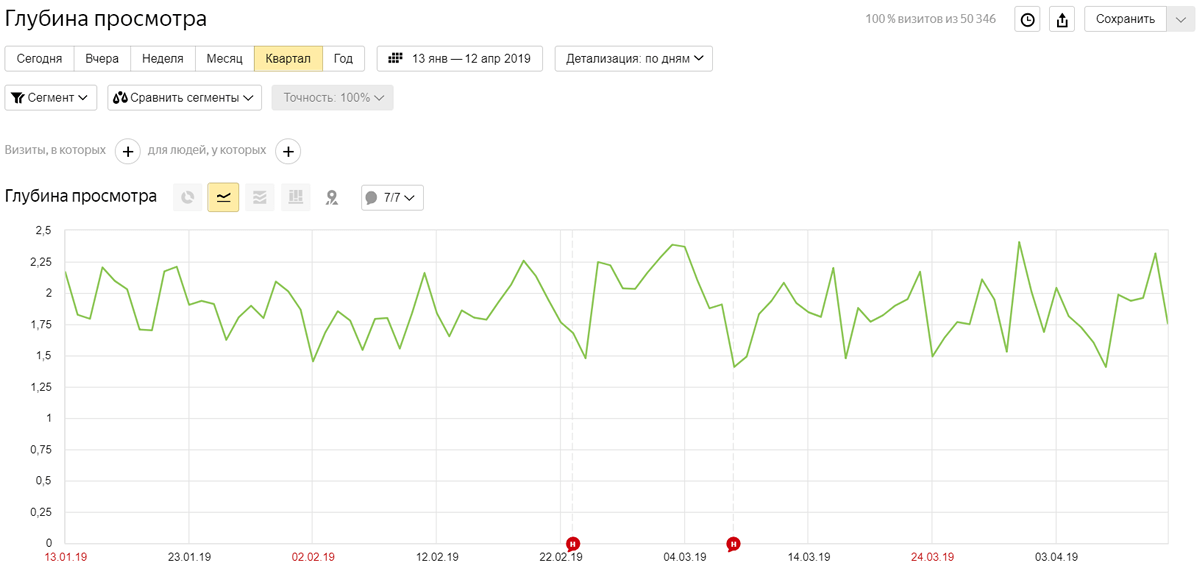The width and height of the screenshot is (1200, 569).
Task: Click the export/share icon
Action: 1063,19
